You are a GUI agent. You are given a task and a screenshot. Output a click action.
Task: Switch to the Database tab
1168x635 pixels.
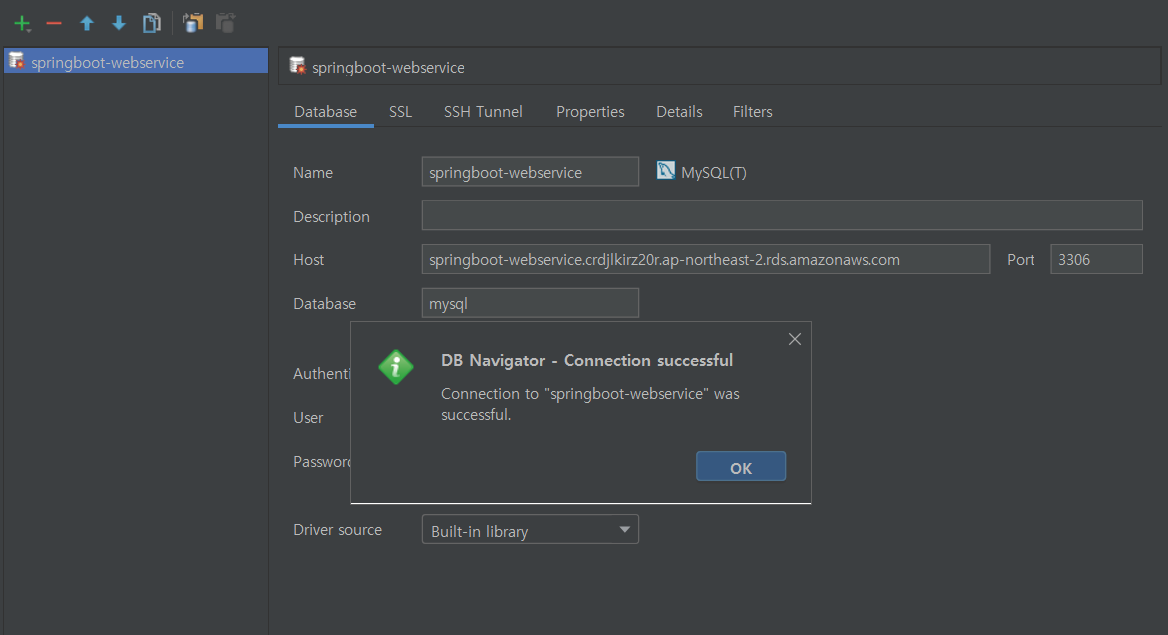326,112
